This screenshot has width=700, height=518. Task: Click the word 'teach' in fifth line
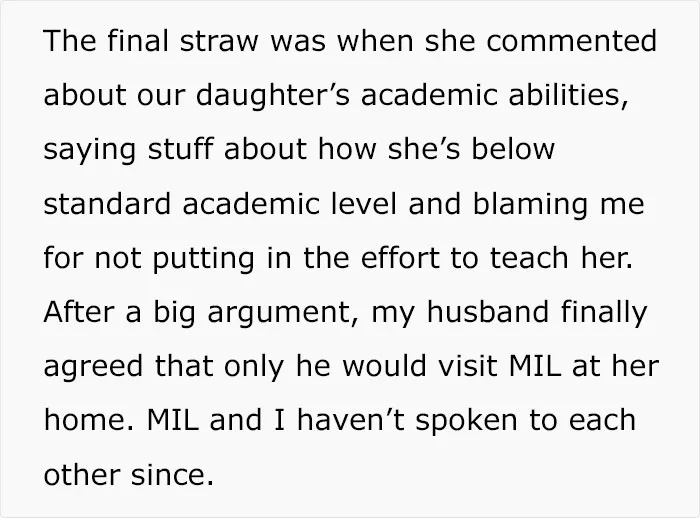(x=529, y=258)
